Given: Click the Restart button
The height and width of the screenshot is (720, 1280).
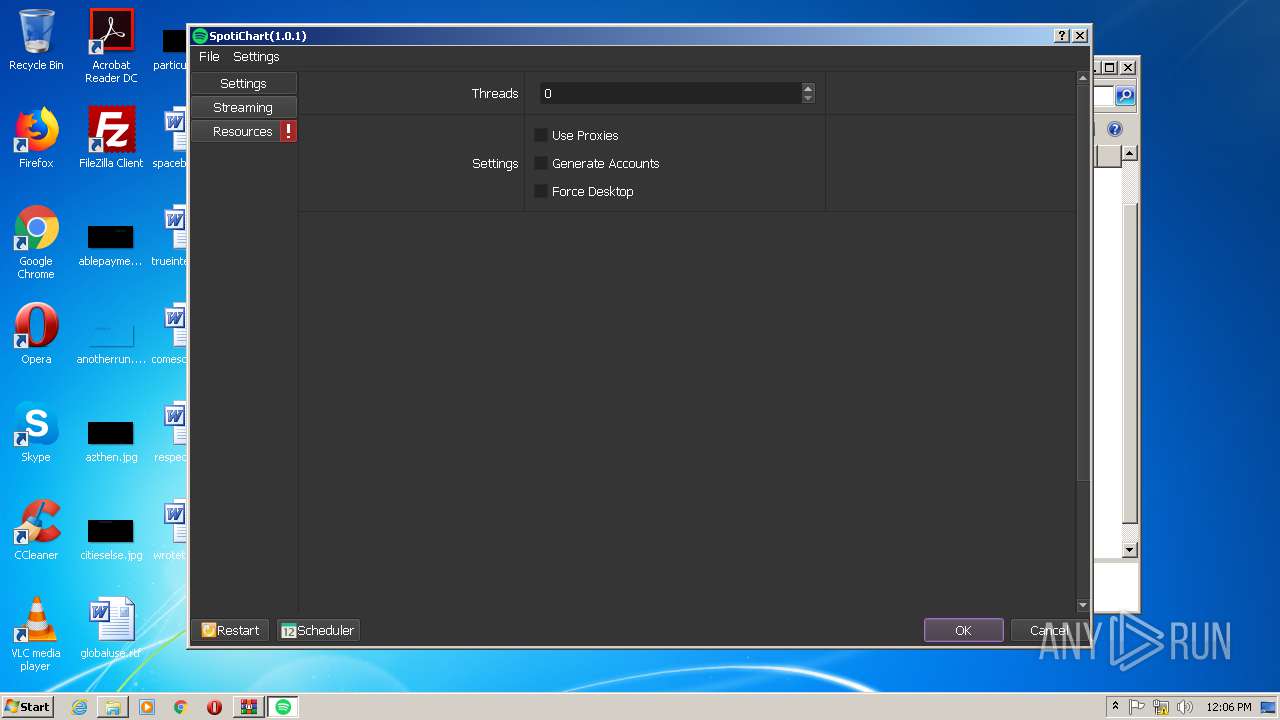Looking at the screenshot, I should [231, 630].
